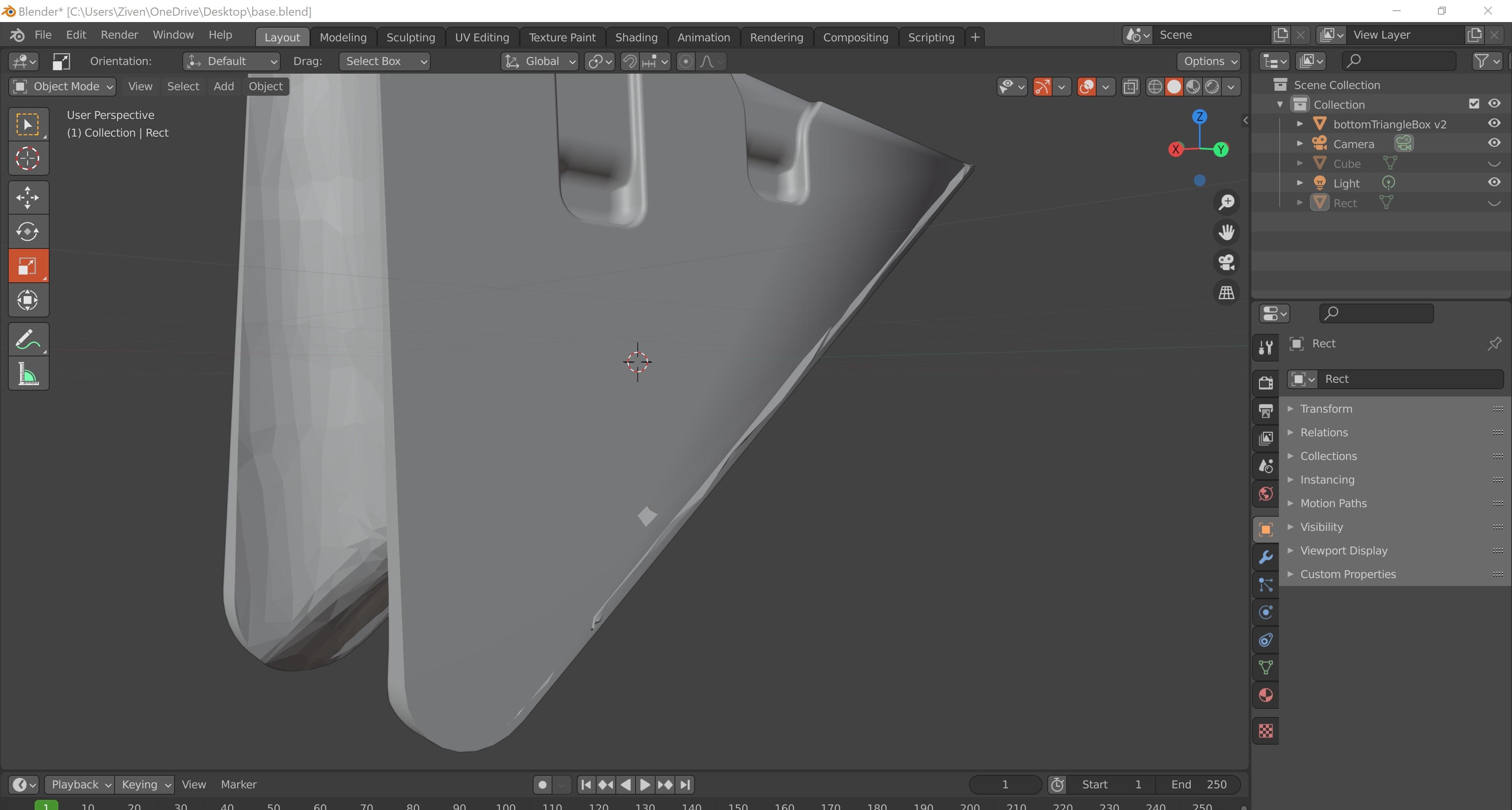Switch to the Sculpting workspace tab

(410, 37)
